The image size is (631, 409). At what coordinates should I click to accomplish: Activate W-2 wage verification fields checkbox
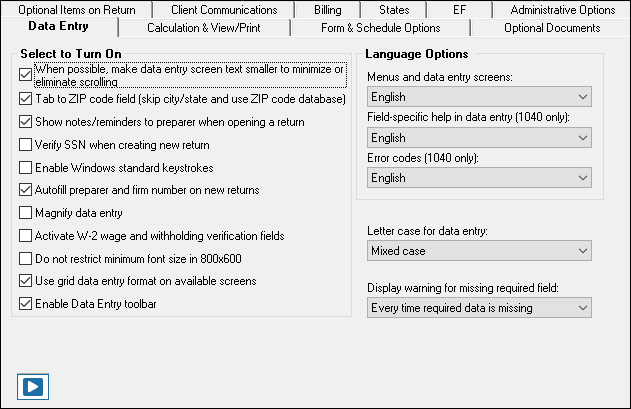click(26, 236)
